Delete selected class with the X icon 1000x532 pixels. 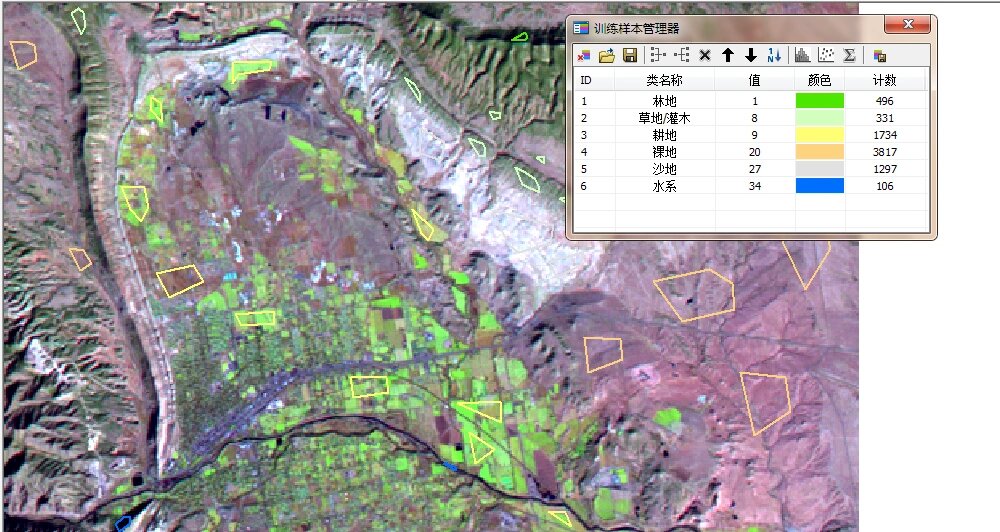(x=705, y=55)
